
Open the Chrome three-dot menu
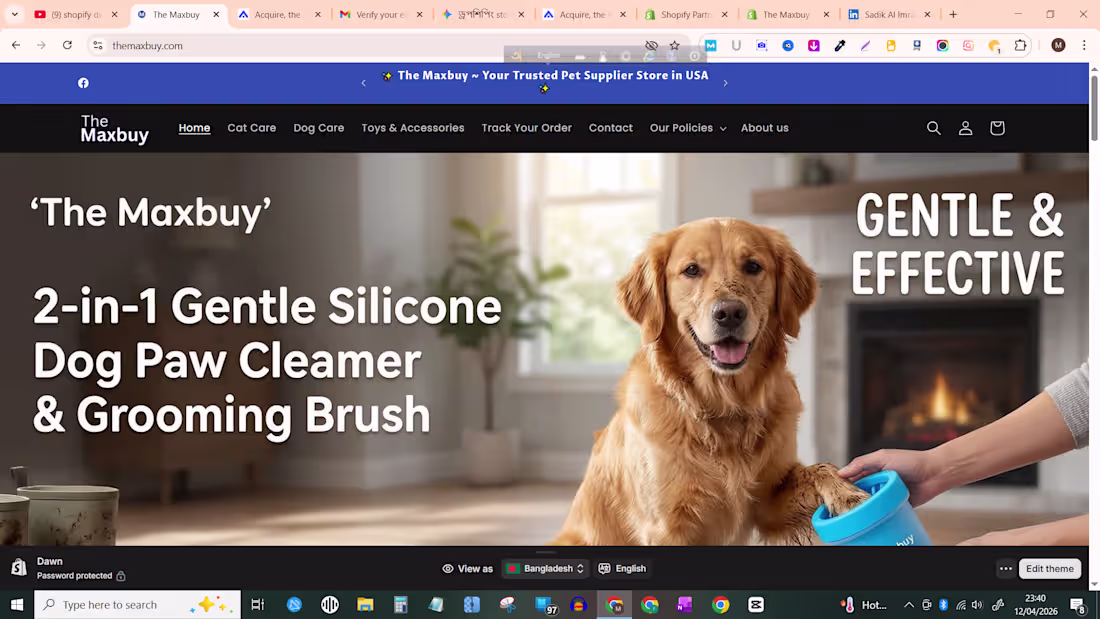pyautogui.click(x=1084, y=46)
